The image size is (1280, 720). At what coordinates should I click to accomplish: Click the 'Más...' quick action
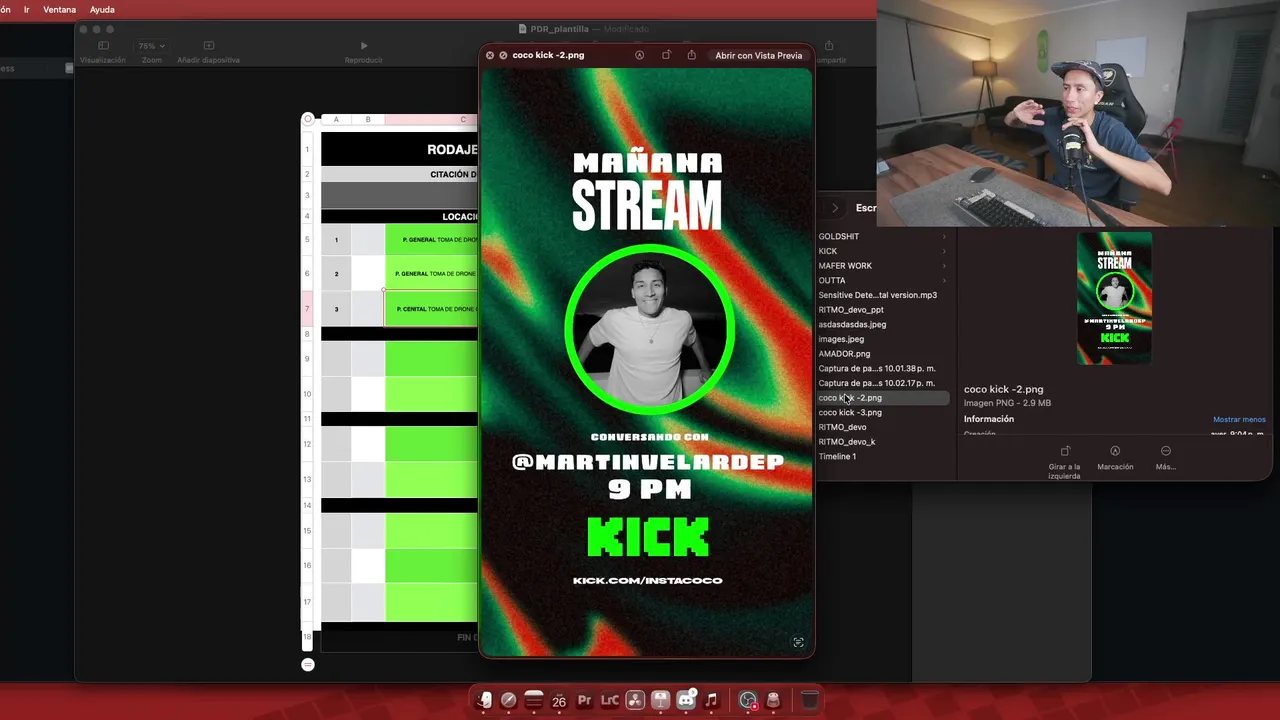click(x=1165, y=458)
